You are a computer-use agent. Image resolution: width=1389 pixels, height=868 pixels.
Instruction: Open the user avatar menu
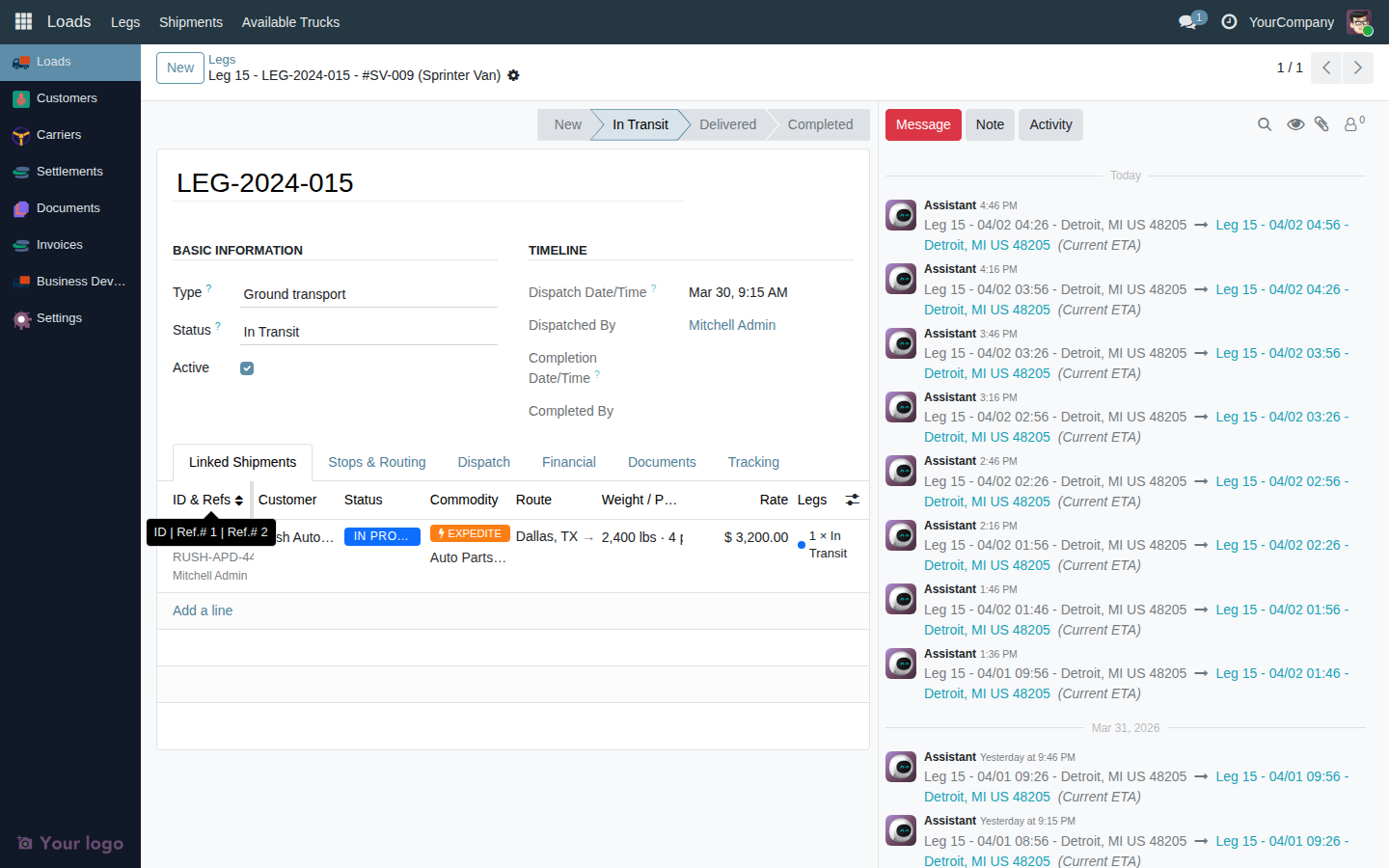pyautogui.click(x=1359, y=21)
